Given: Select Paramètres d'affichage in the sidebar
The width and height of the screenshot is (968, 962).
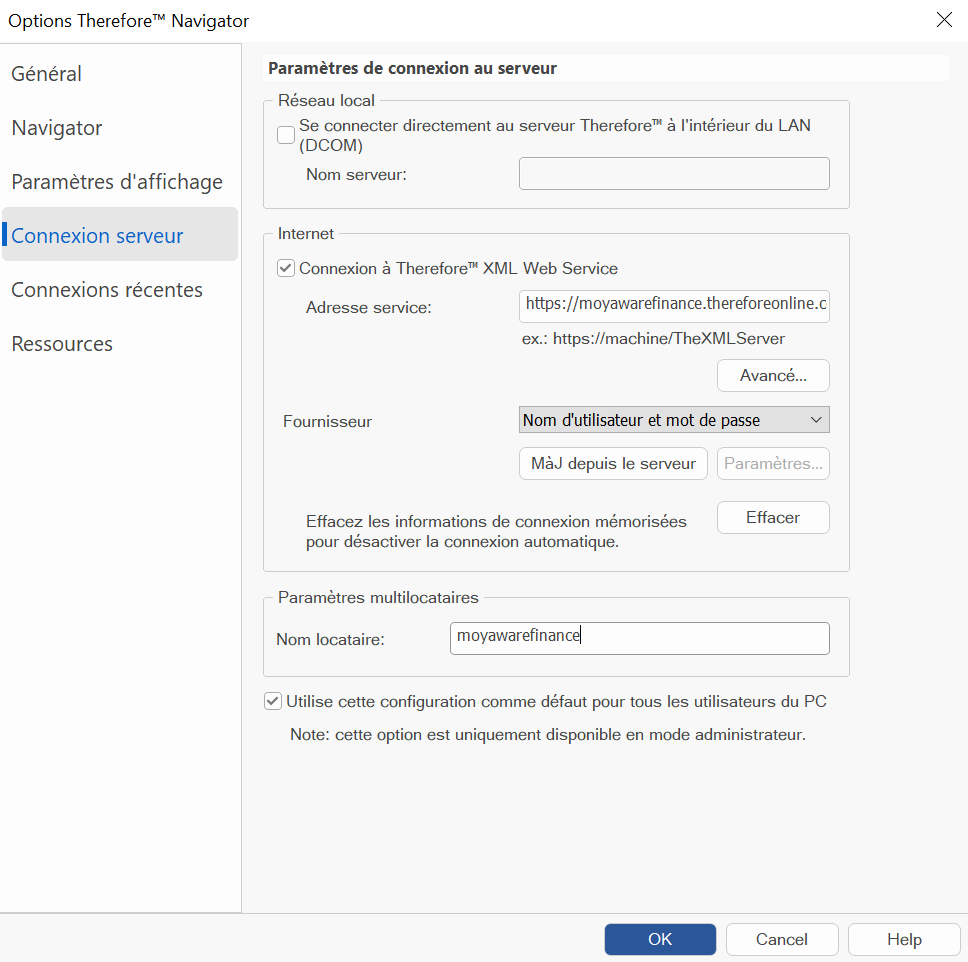Looking at the screenshot, I should pos(116,181).
